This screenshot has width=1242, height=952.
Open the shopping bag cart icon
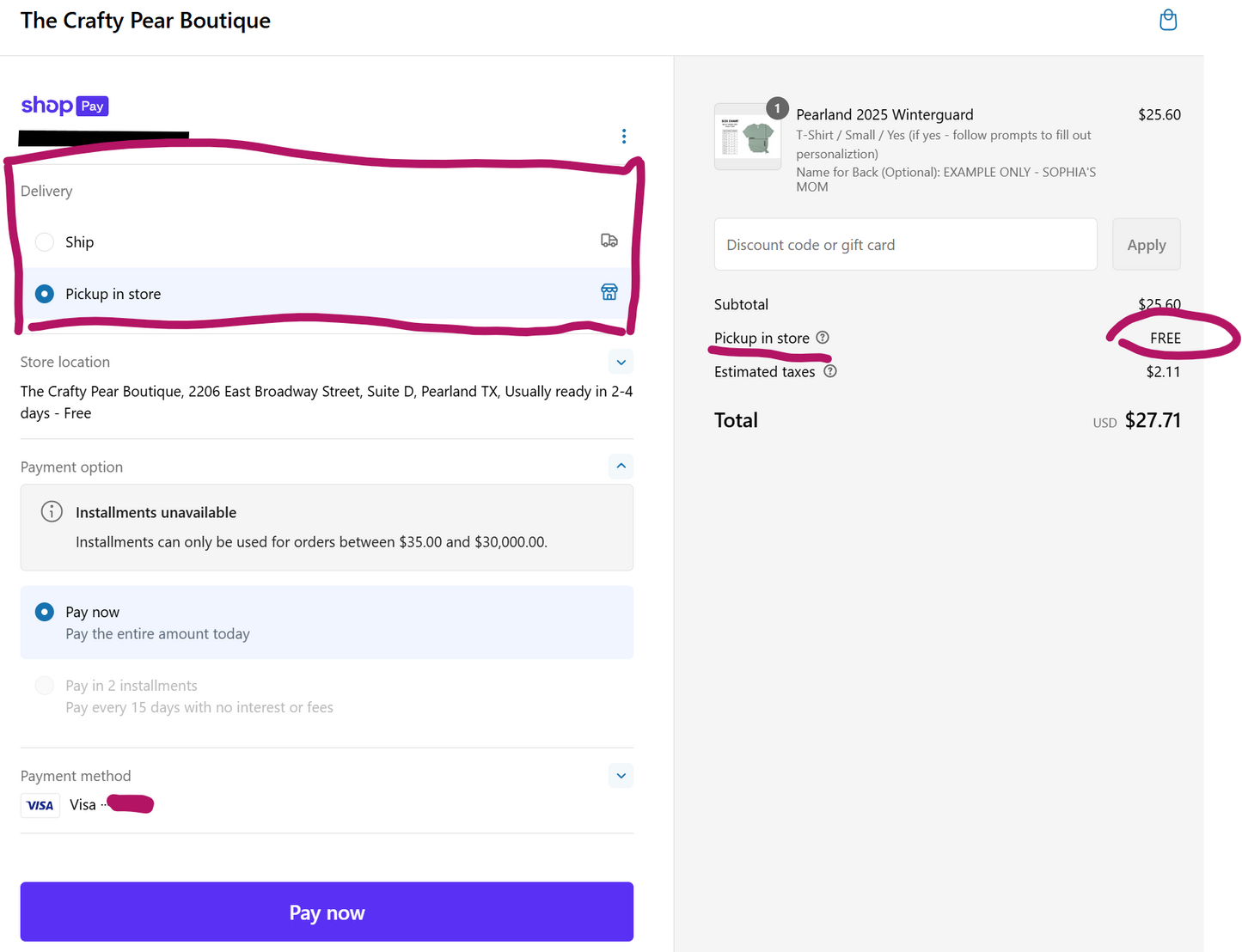[x=1167, y=20]
